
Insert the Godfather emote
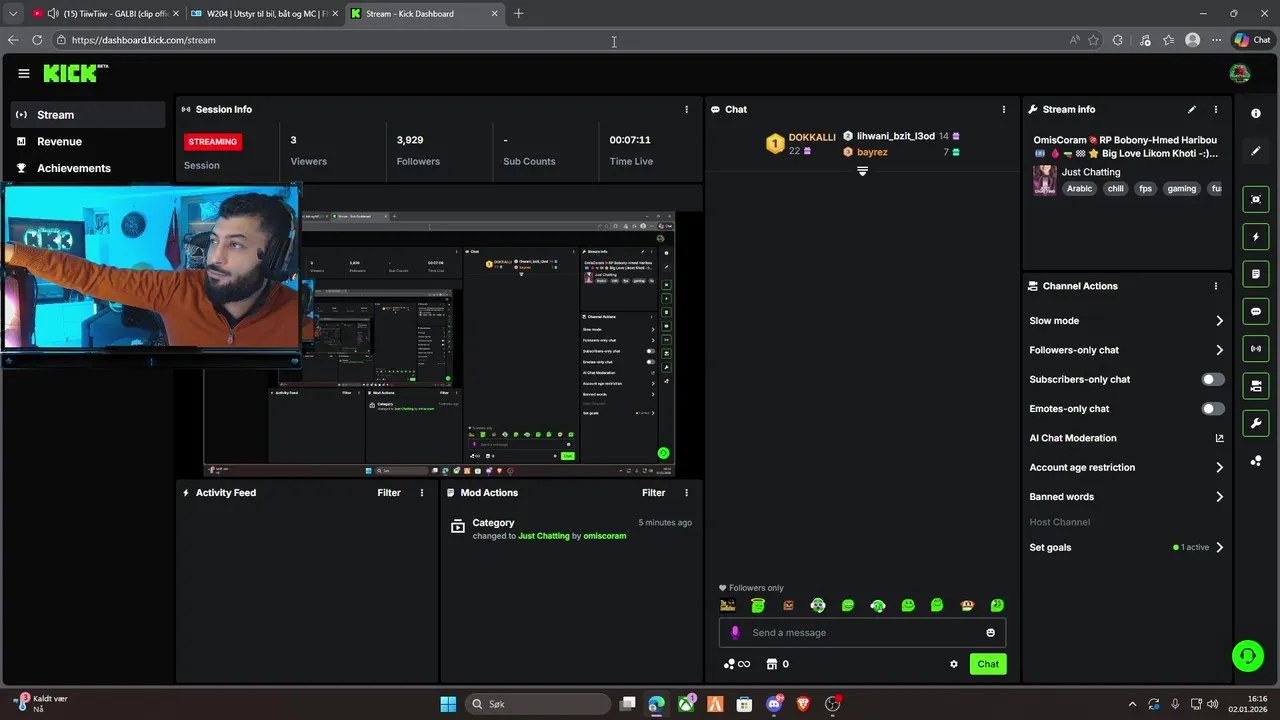tap(728, 606)
